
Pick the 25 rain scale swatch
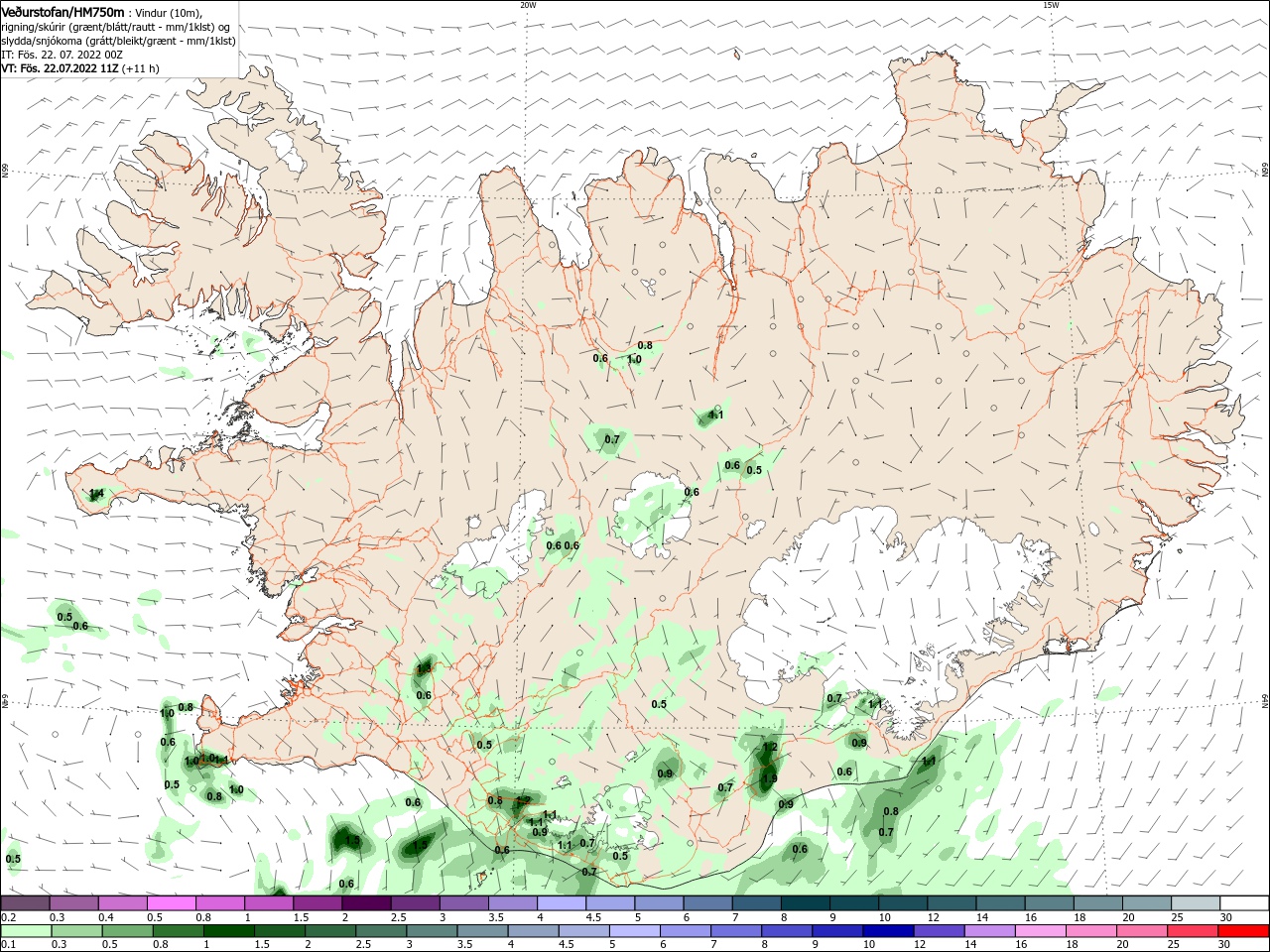click(1193, 931)
